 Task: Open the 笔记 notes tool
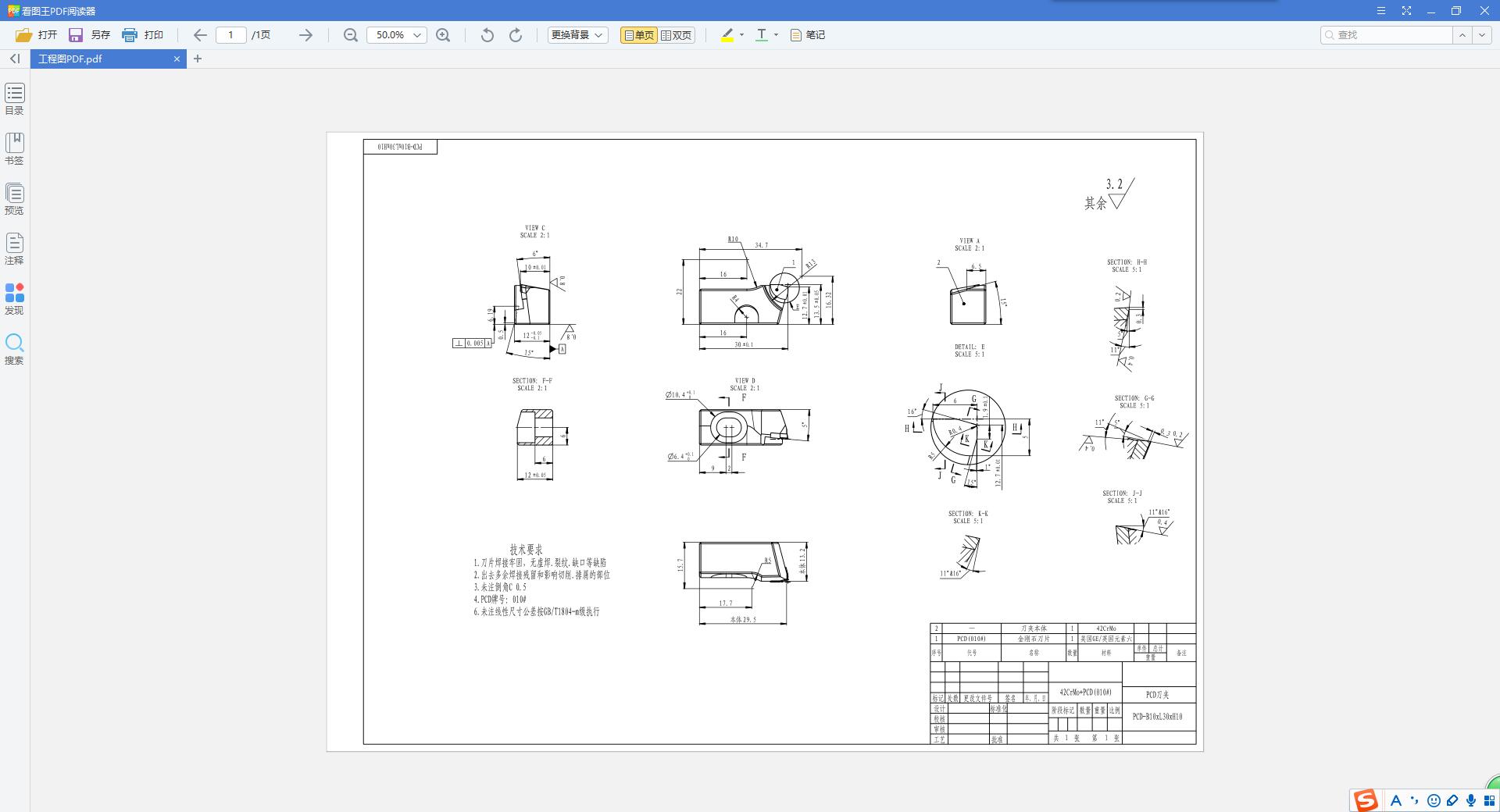[808, 35]
